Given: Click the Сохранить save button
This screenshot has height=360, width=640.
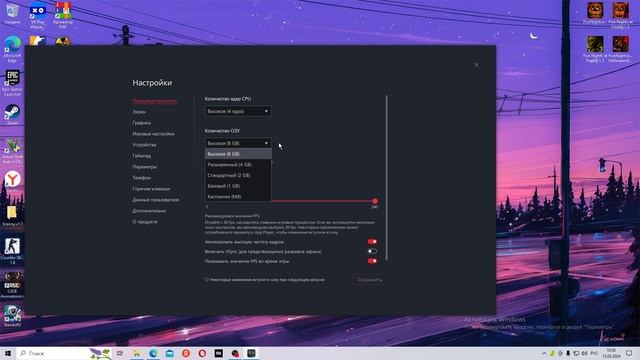Looking at the screenshot, I should (x=369, y=280).
